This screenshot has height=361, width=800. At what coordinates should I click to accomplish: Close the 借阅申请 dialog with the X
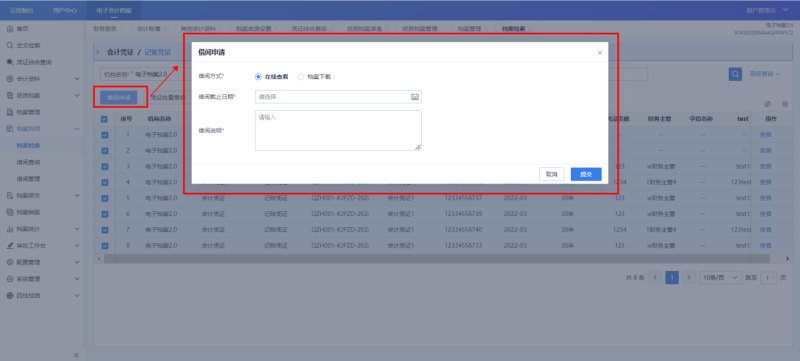pyautogui.click(x=600, y=53)
